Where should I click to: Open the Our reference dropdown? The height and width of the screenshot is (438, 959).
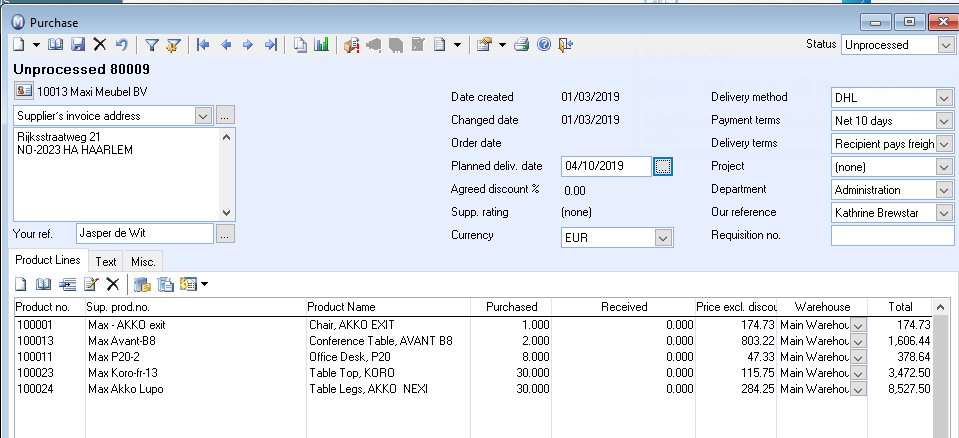[x=944, y=213]
